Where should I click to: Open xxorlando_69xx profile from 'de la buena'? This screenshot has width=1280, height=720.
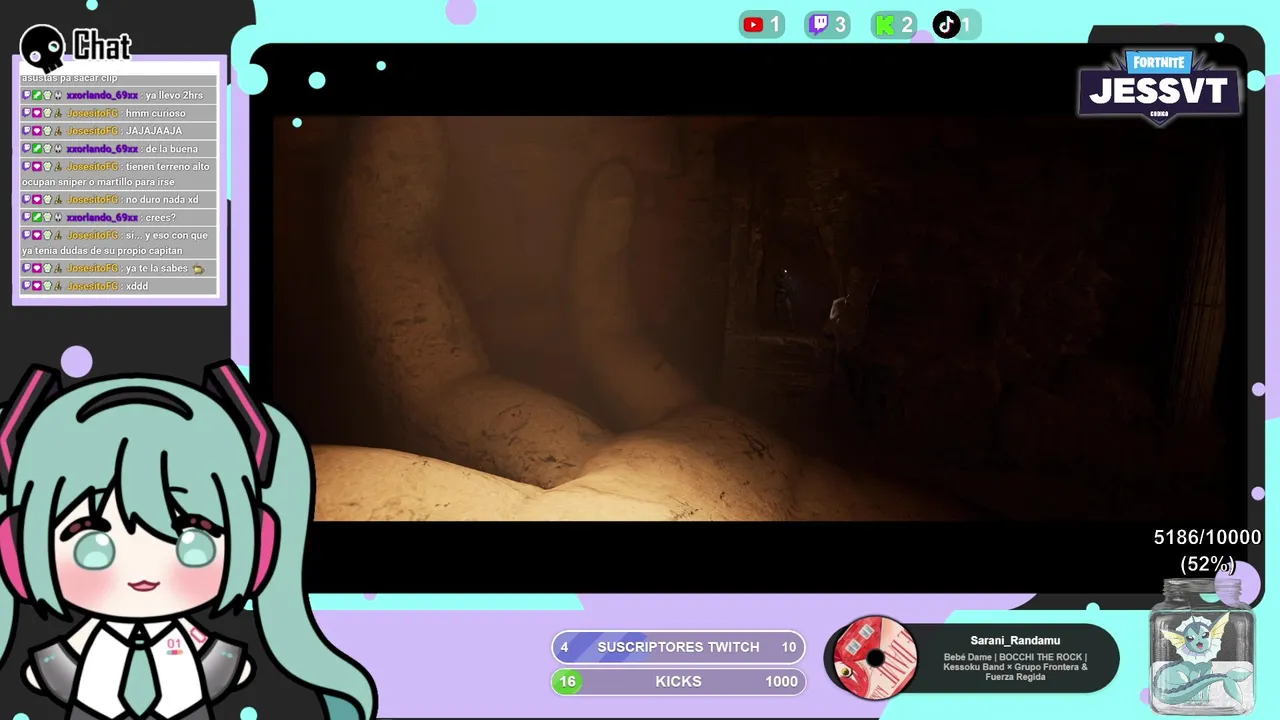click(102, 149)
